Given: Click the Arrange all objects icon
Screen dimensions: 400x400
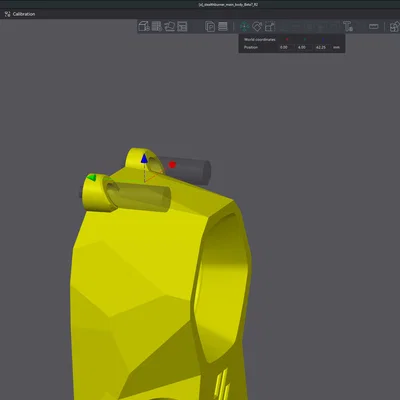Looking at the screenshot, I should click(182, 26).
